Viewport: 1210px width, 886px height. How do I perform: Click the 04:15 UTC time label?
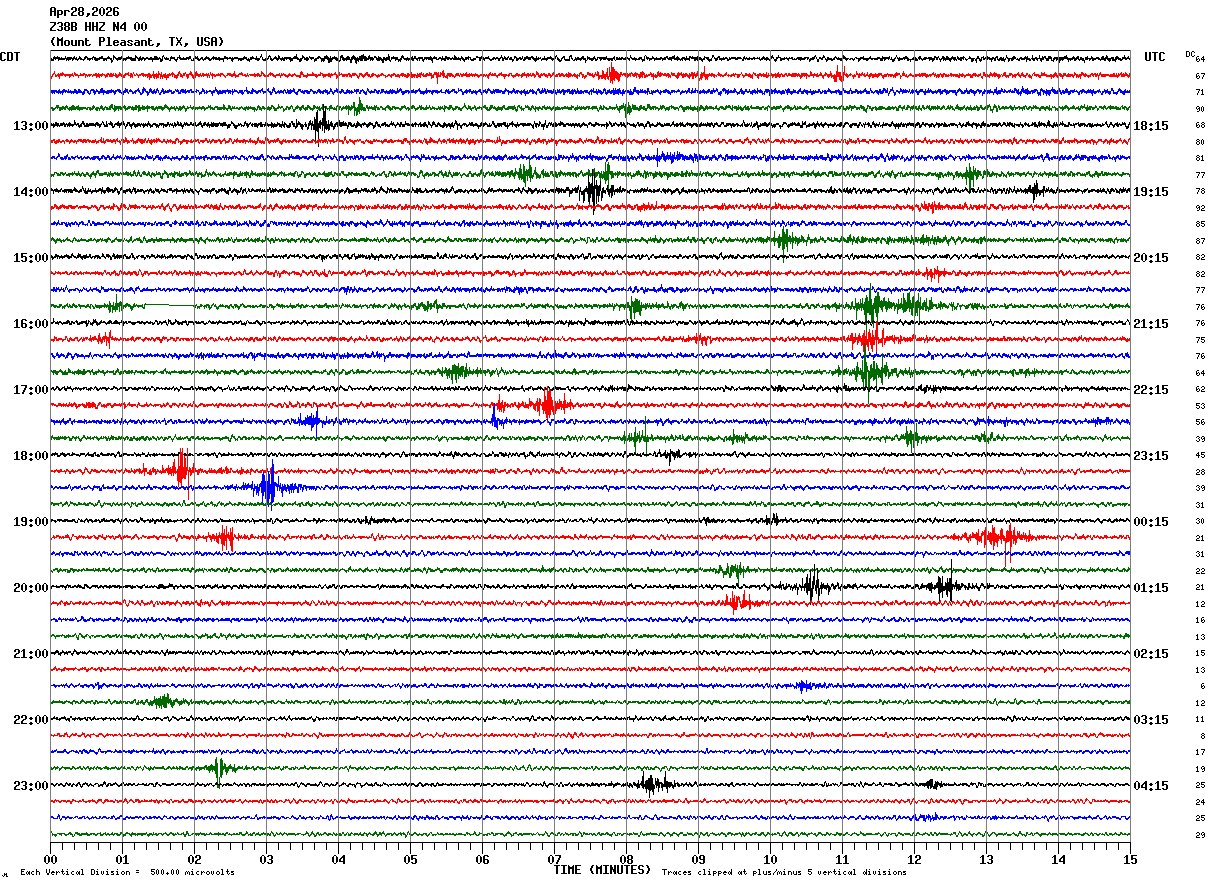click(1150, 786)
